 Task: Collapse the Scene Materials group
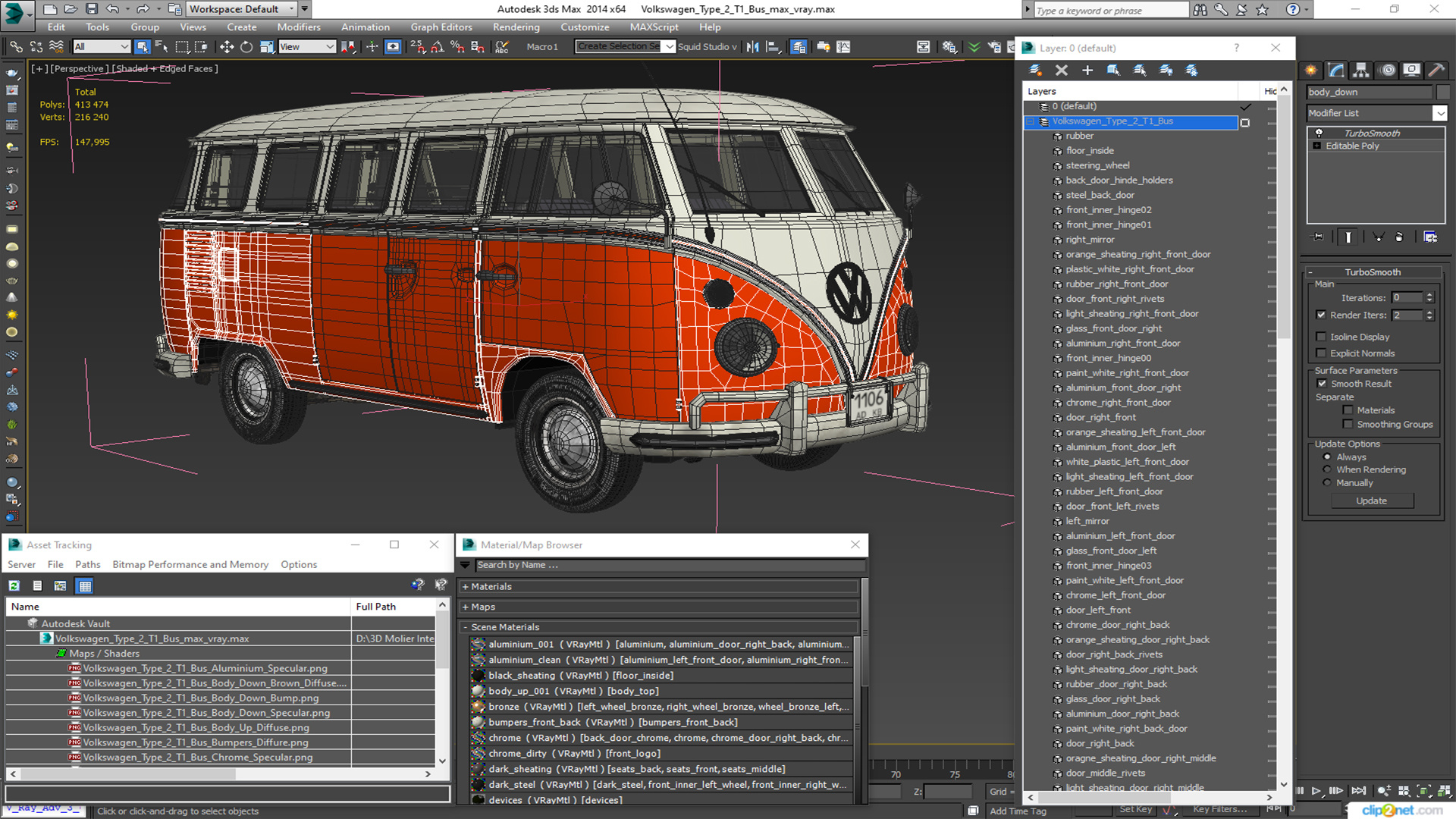(x=465, y=627)
